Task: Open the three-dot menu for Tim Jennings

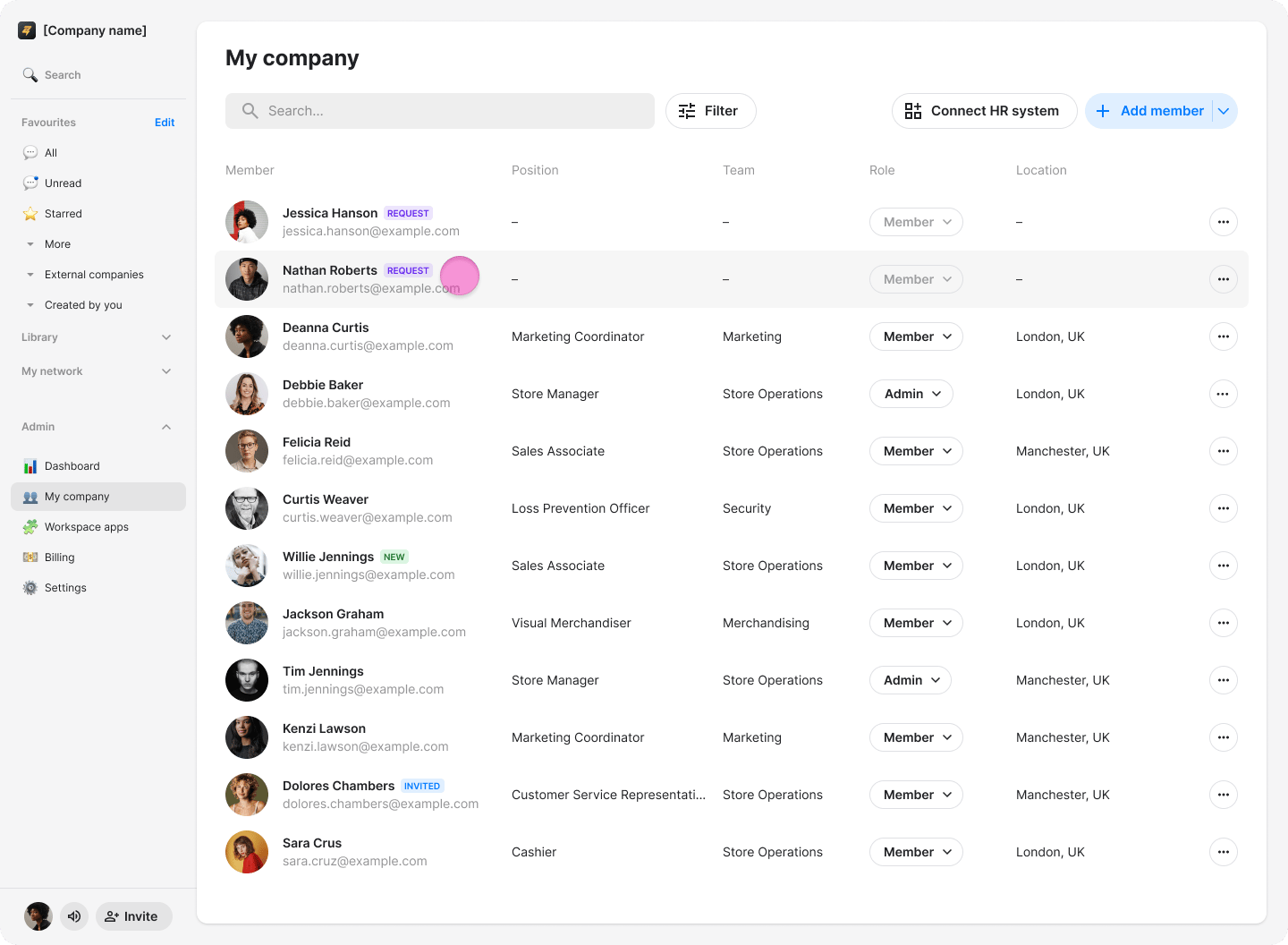Action: (1224, 680)
